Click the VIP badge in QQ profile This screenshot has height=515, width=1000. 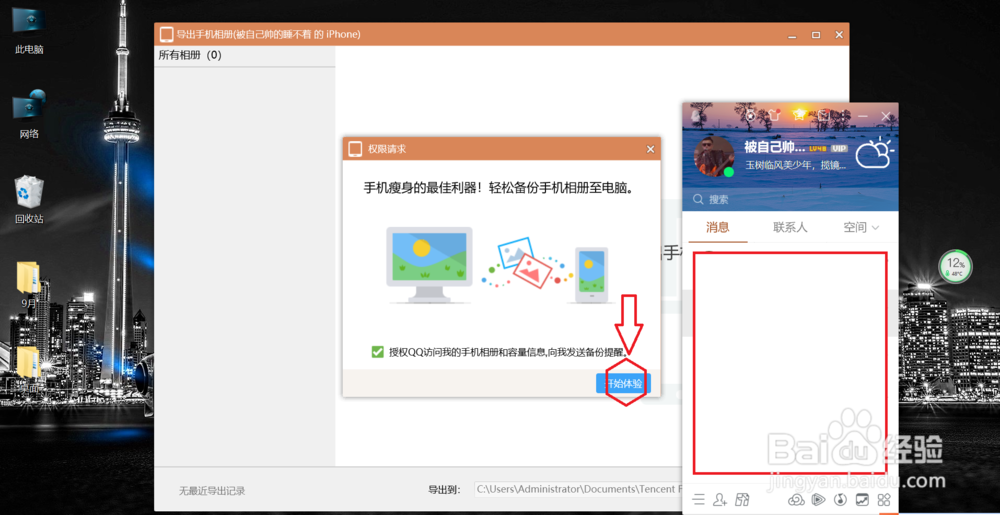(839, 149)
